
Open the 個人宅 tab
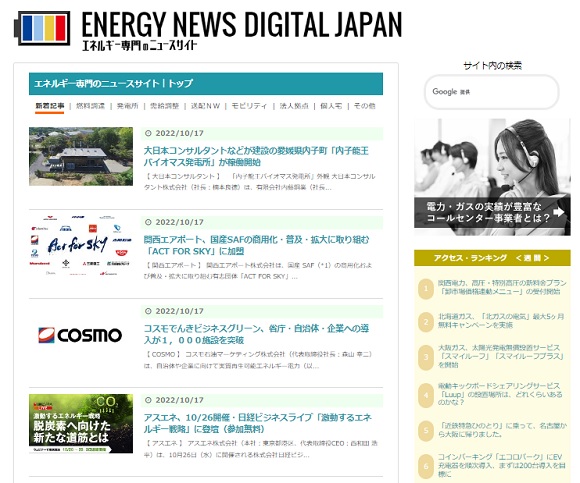click(331, 106)
